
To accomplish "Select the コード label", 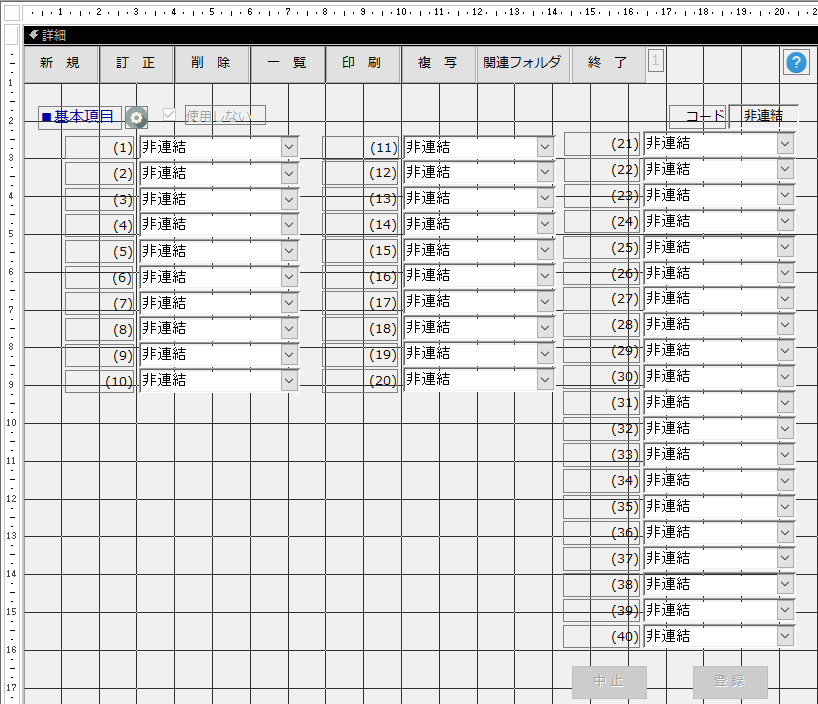I will 698,116.
